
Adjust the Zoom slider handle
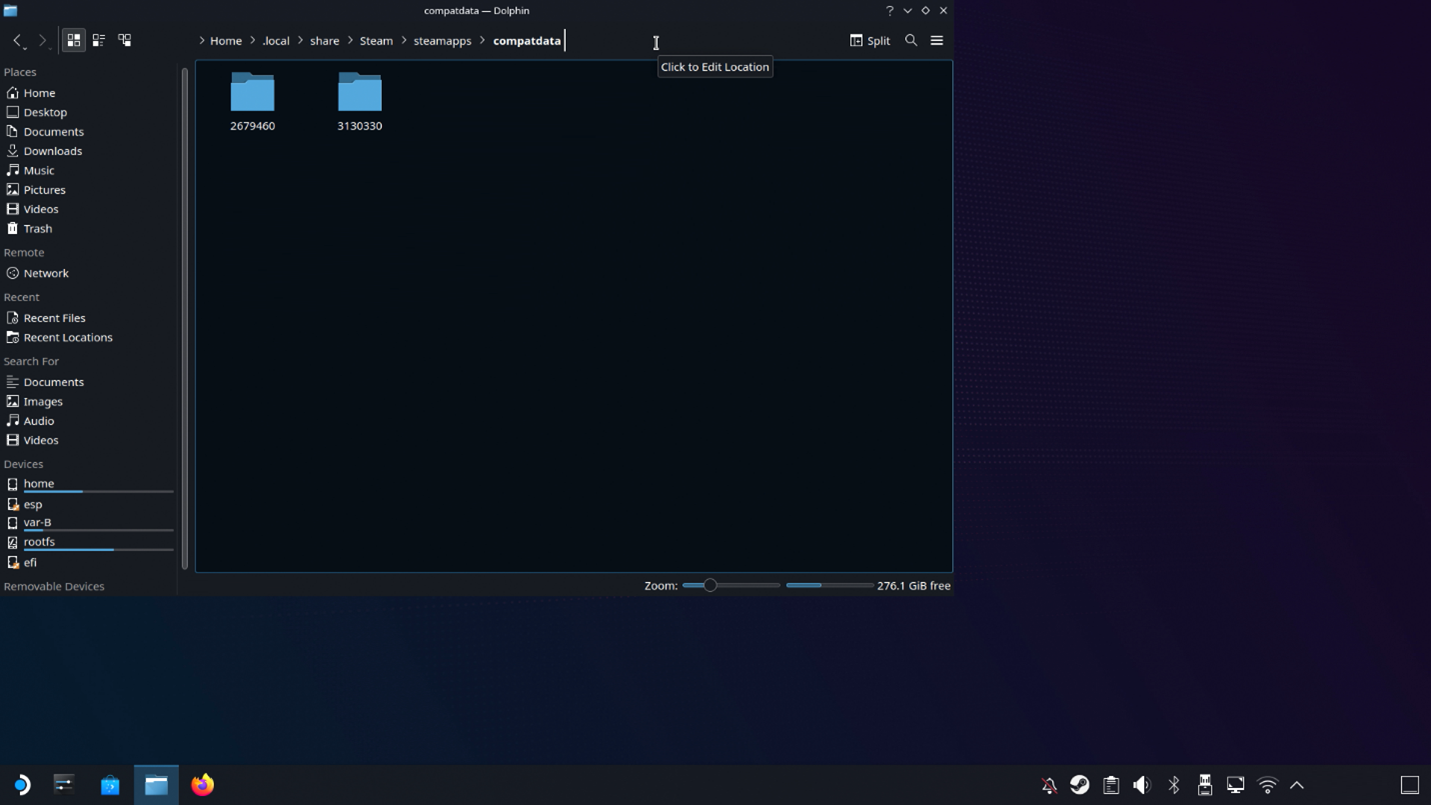[x=710, y=585]
